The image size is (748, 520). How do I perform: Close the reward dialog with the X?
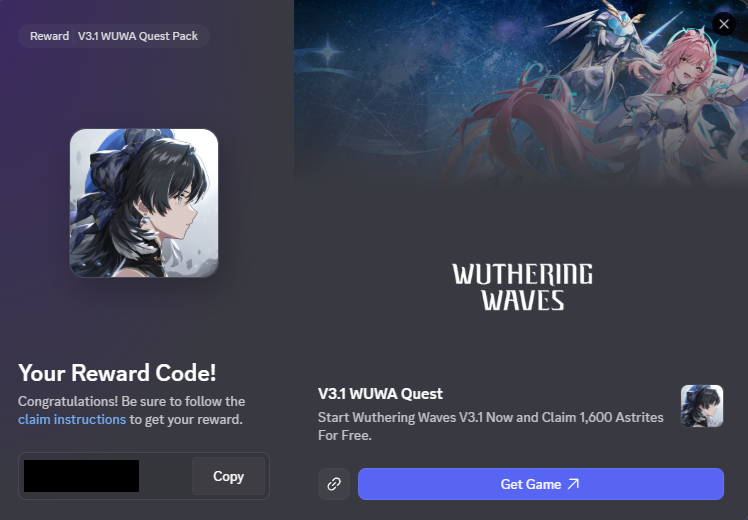(724, 24)
